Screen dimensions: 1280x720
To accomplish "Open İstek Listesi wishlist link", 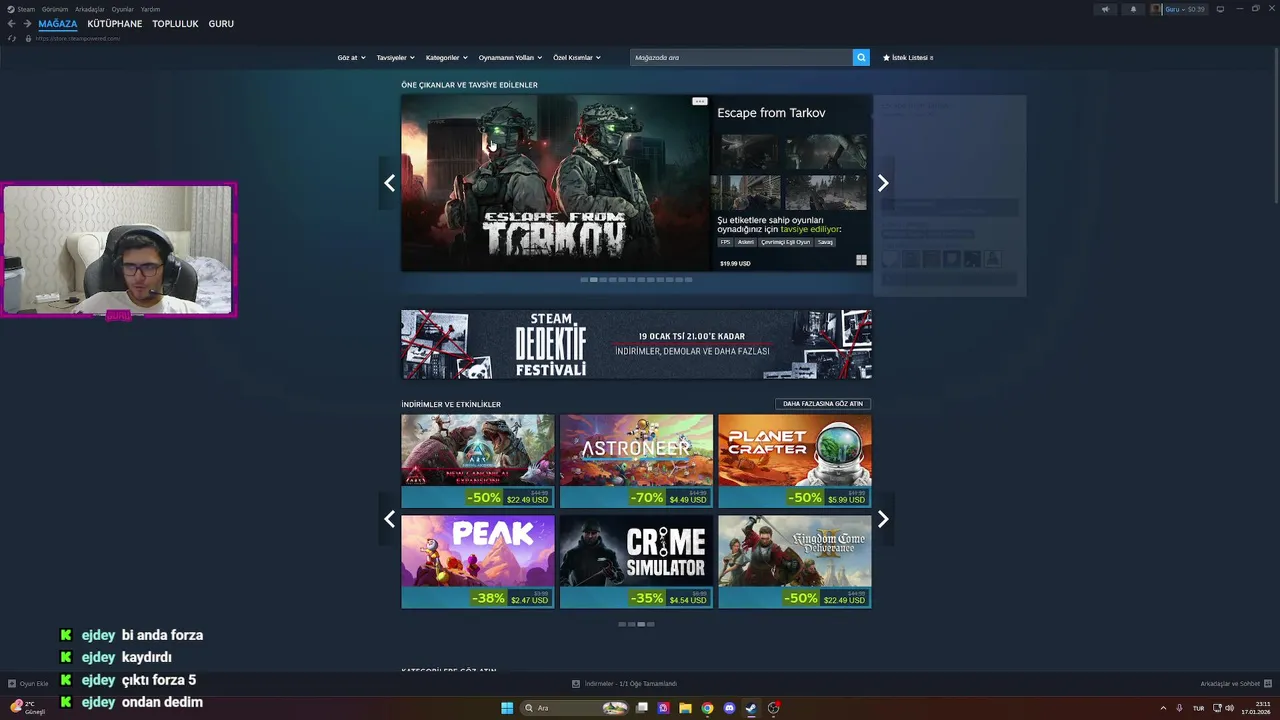I will pyautogui.click(x=908, y=58).
